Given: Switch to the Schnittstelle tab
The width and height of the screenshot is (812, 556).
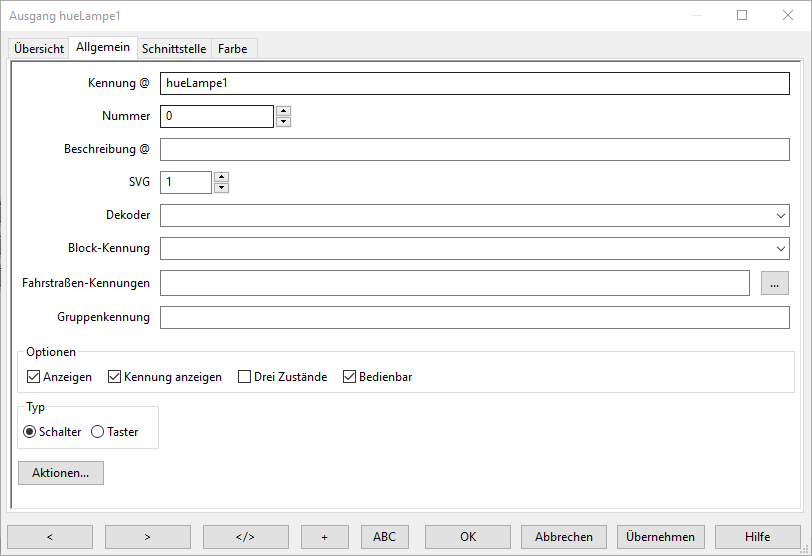Looking at the screenshot, I should point(174,49).
